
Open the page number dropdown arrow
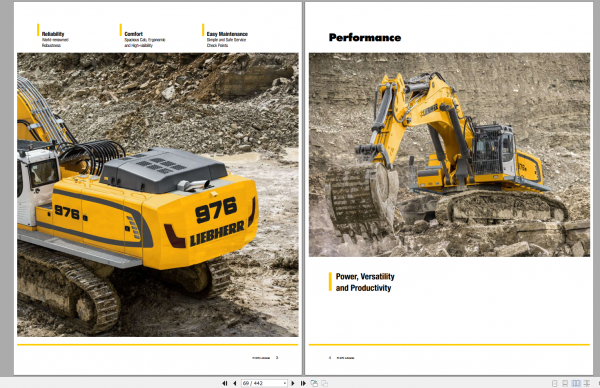(x=285, y=383)
